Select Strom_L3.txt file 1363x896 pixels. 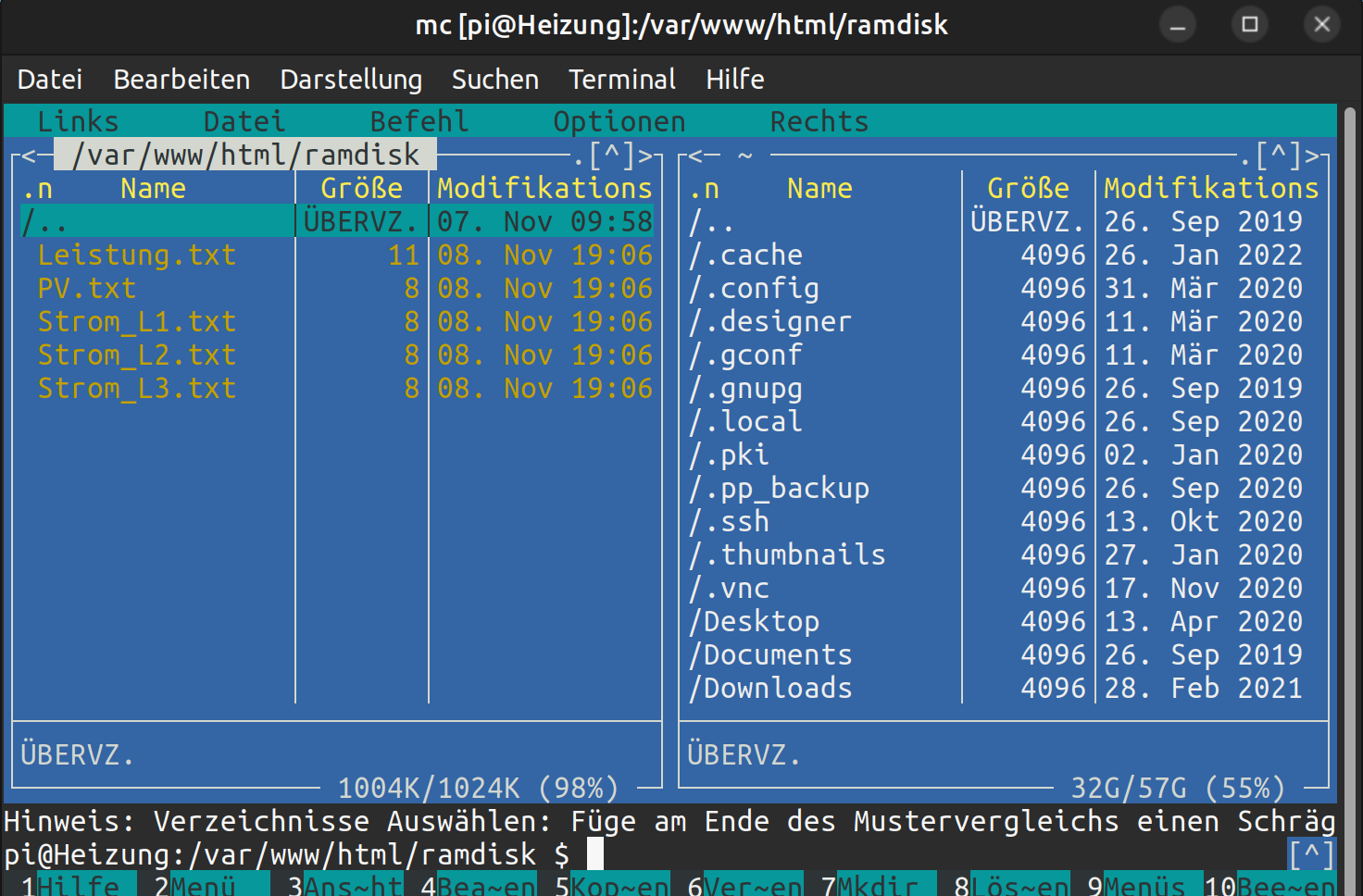337,388
